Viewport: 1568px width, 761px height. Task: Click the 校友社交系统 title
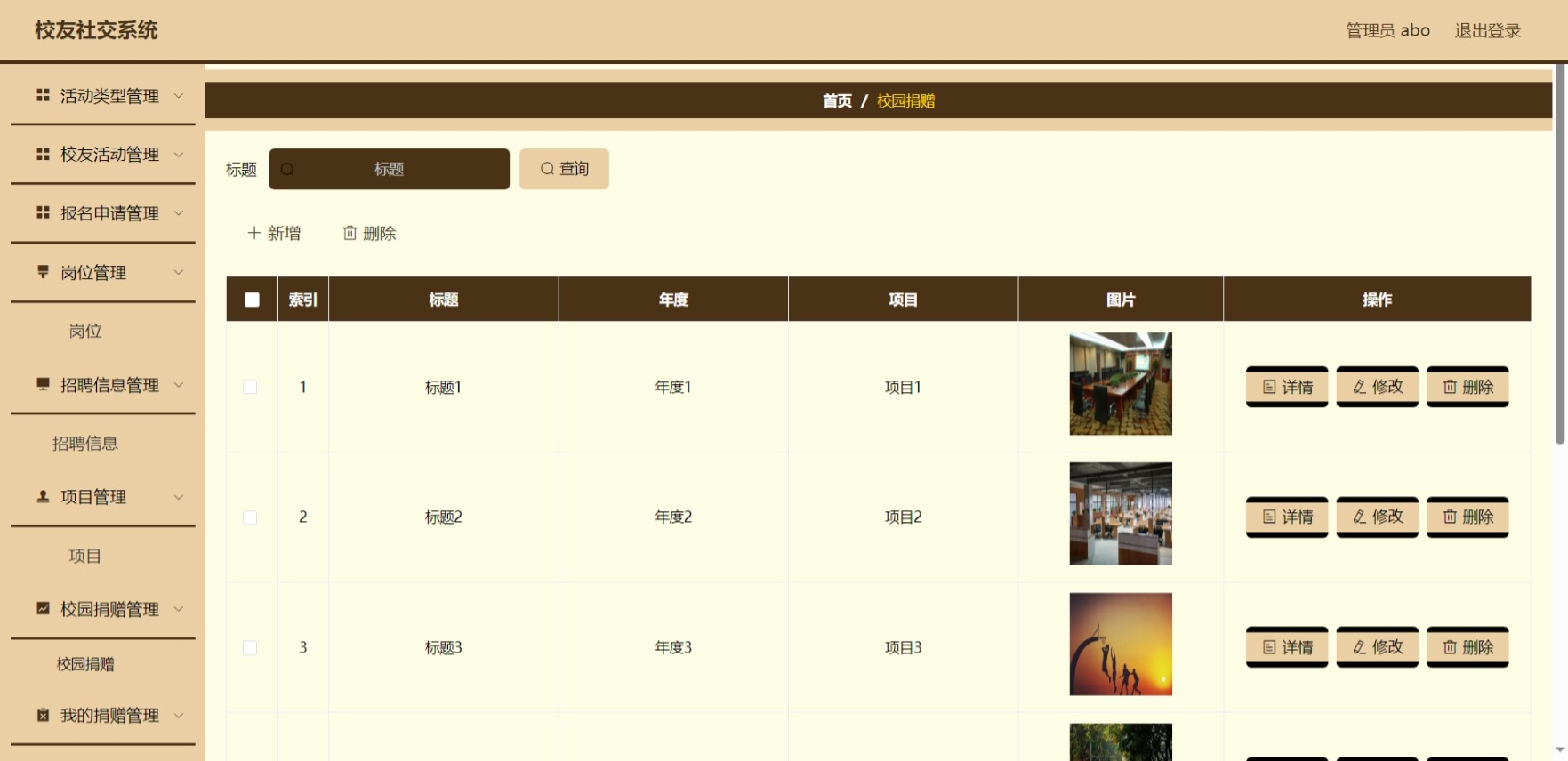(x=96, y=30)
